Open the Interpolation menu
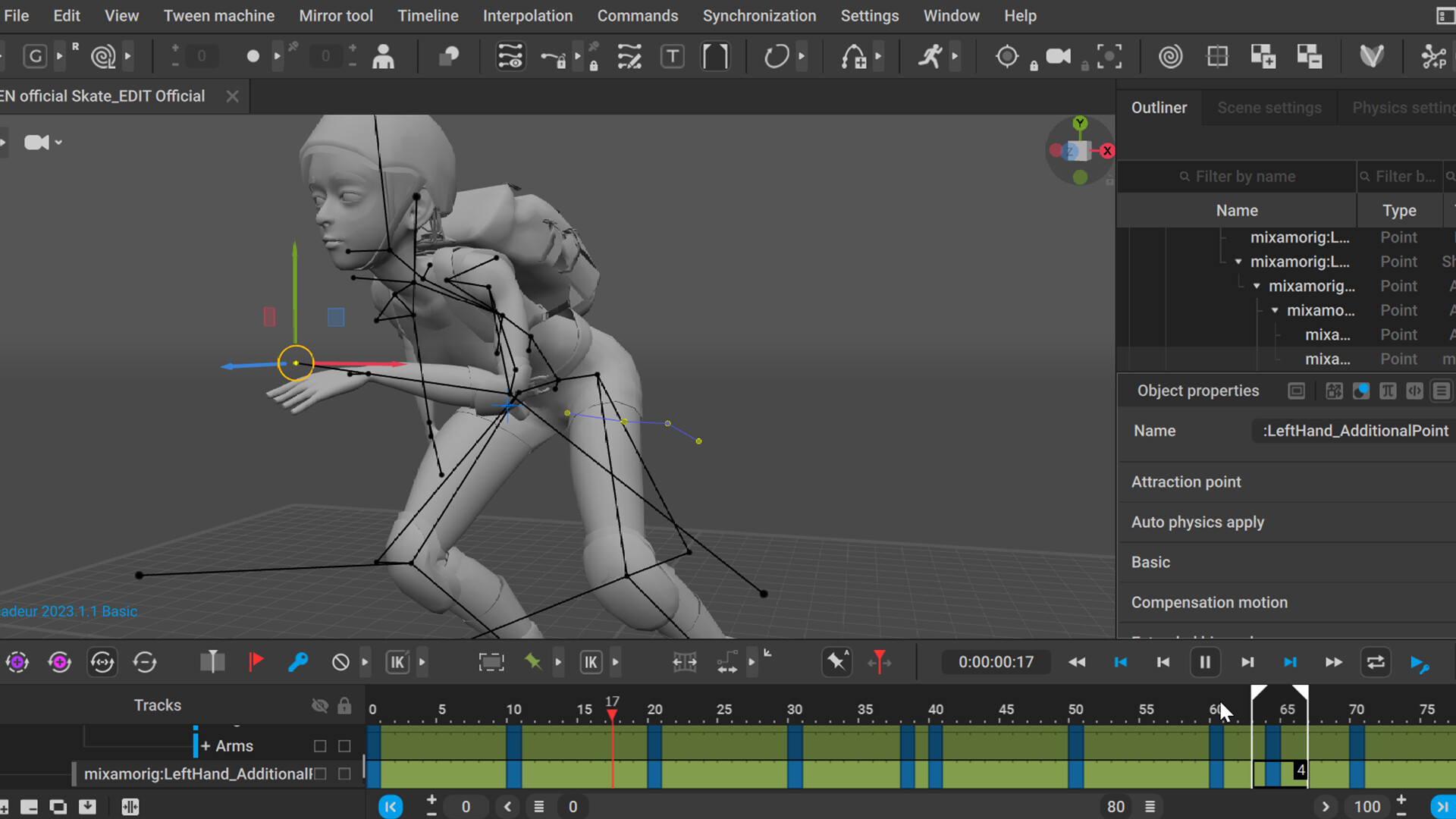 (527, 16)
